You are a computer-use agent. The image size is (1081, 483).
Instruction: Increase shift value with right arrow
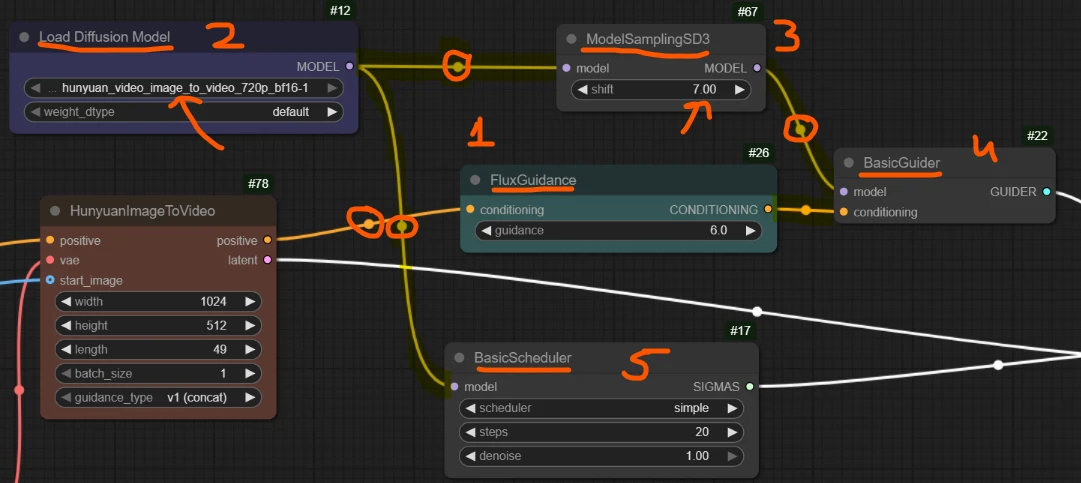click(x=740, y=89)
